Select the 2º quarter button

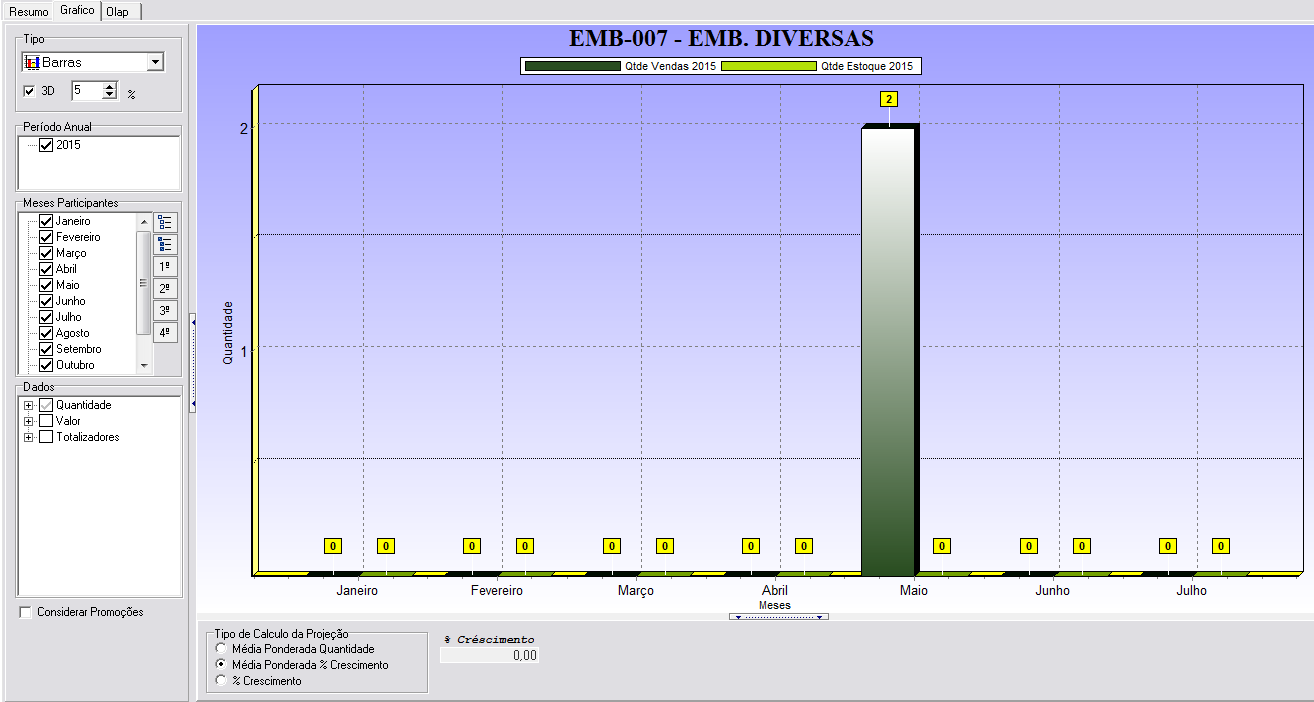click(166, 289)
